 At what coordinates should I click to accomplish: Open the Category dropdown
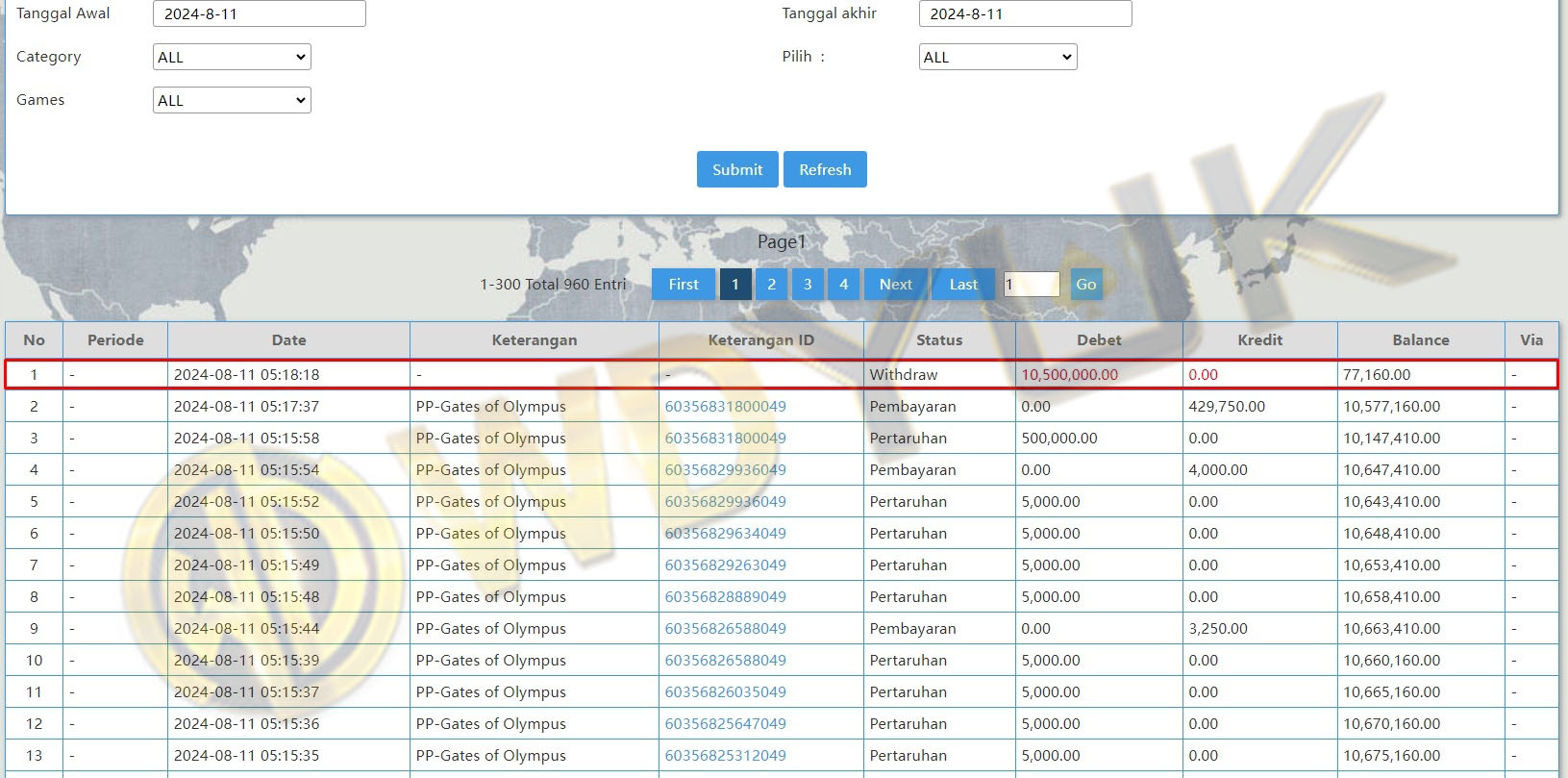pyautogui.click(x=232, y=57)
